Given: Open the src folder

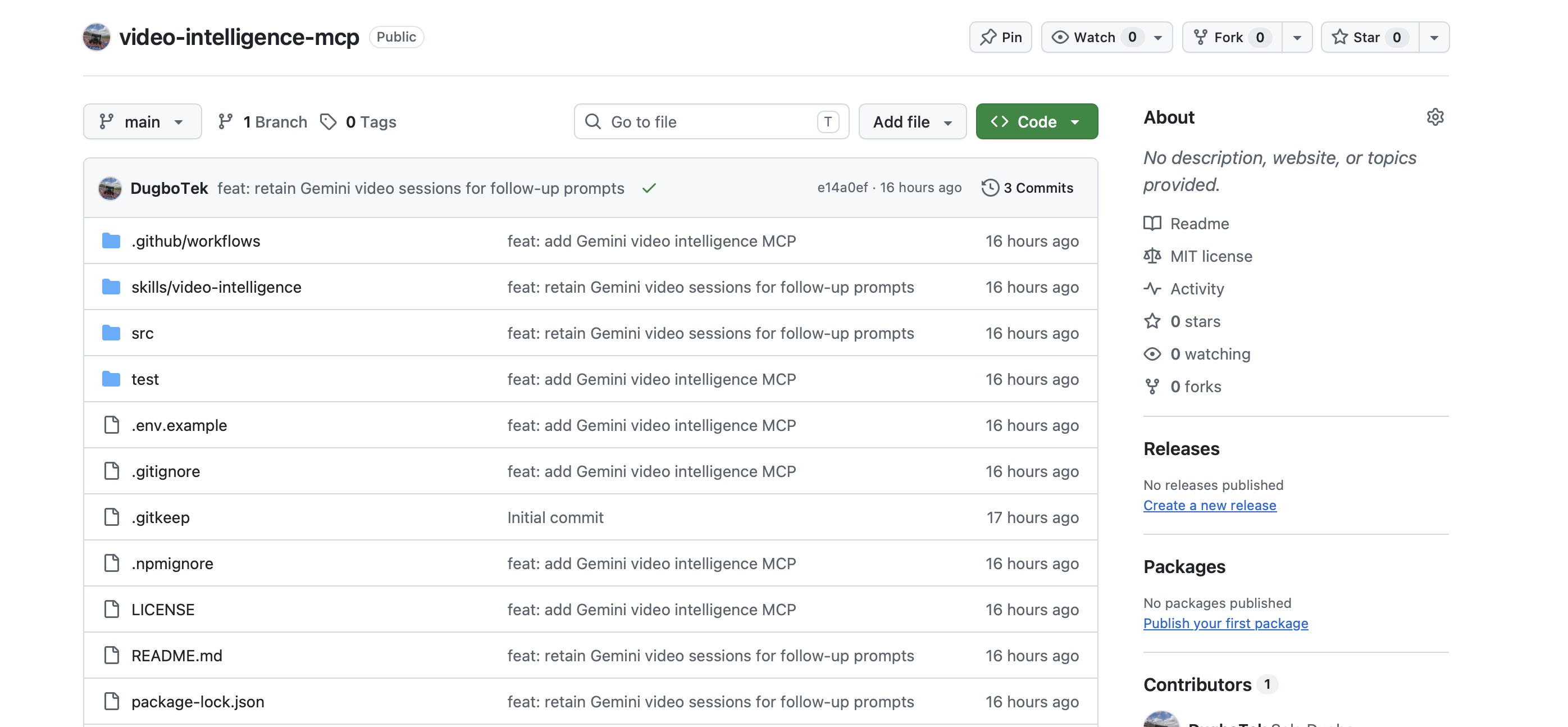Looking at the screenshot, I should [x=143, y=333].
